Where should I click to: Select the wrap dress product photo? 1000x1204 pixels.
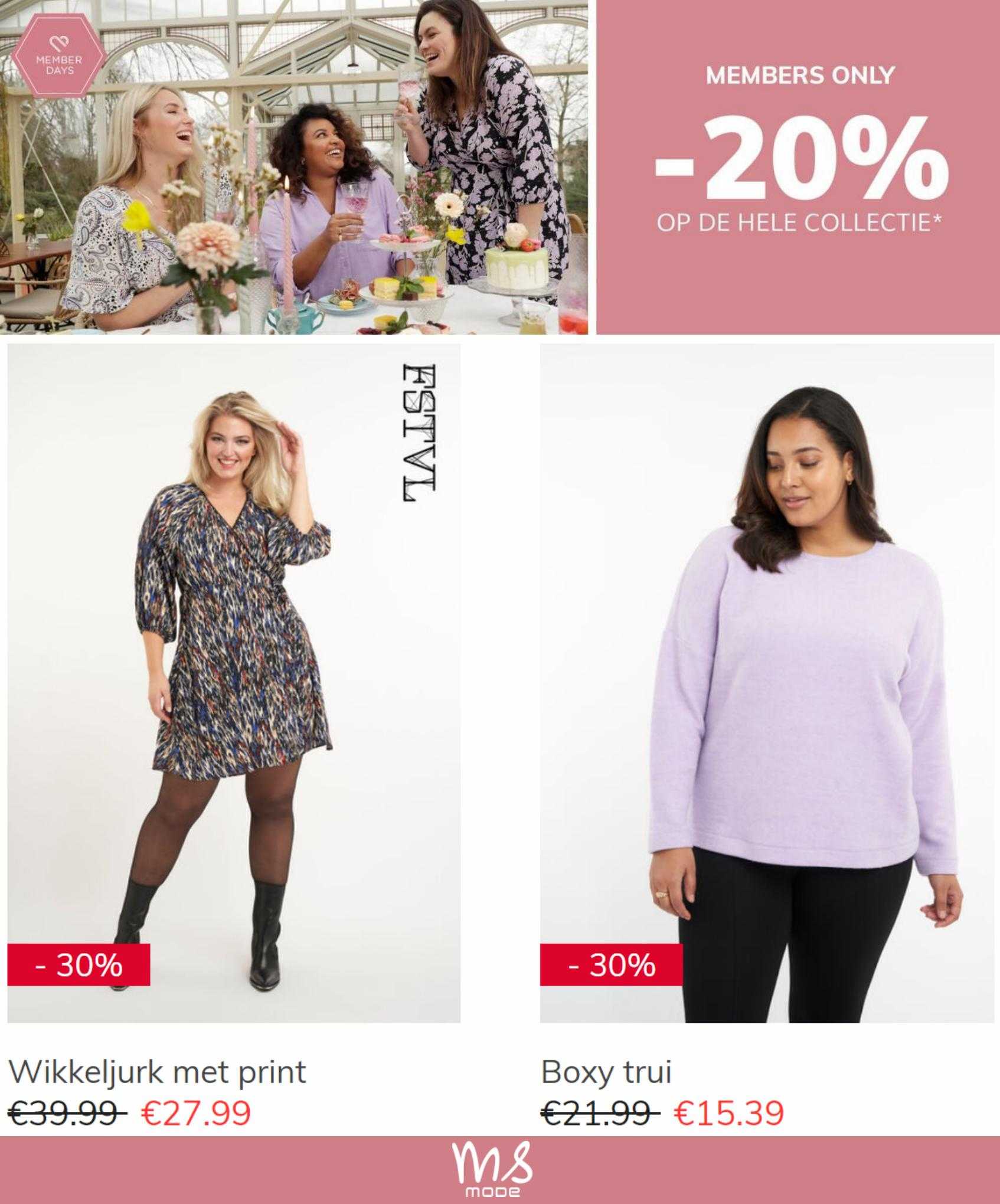[x=234, y=683]
